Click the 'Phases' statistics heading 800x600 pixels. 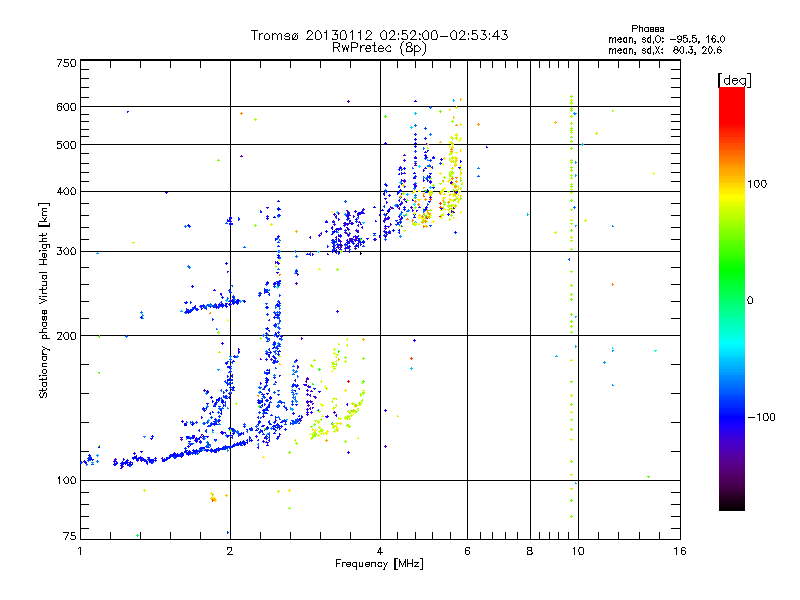647,29
